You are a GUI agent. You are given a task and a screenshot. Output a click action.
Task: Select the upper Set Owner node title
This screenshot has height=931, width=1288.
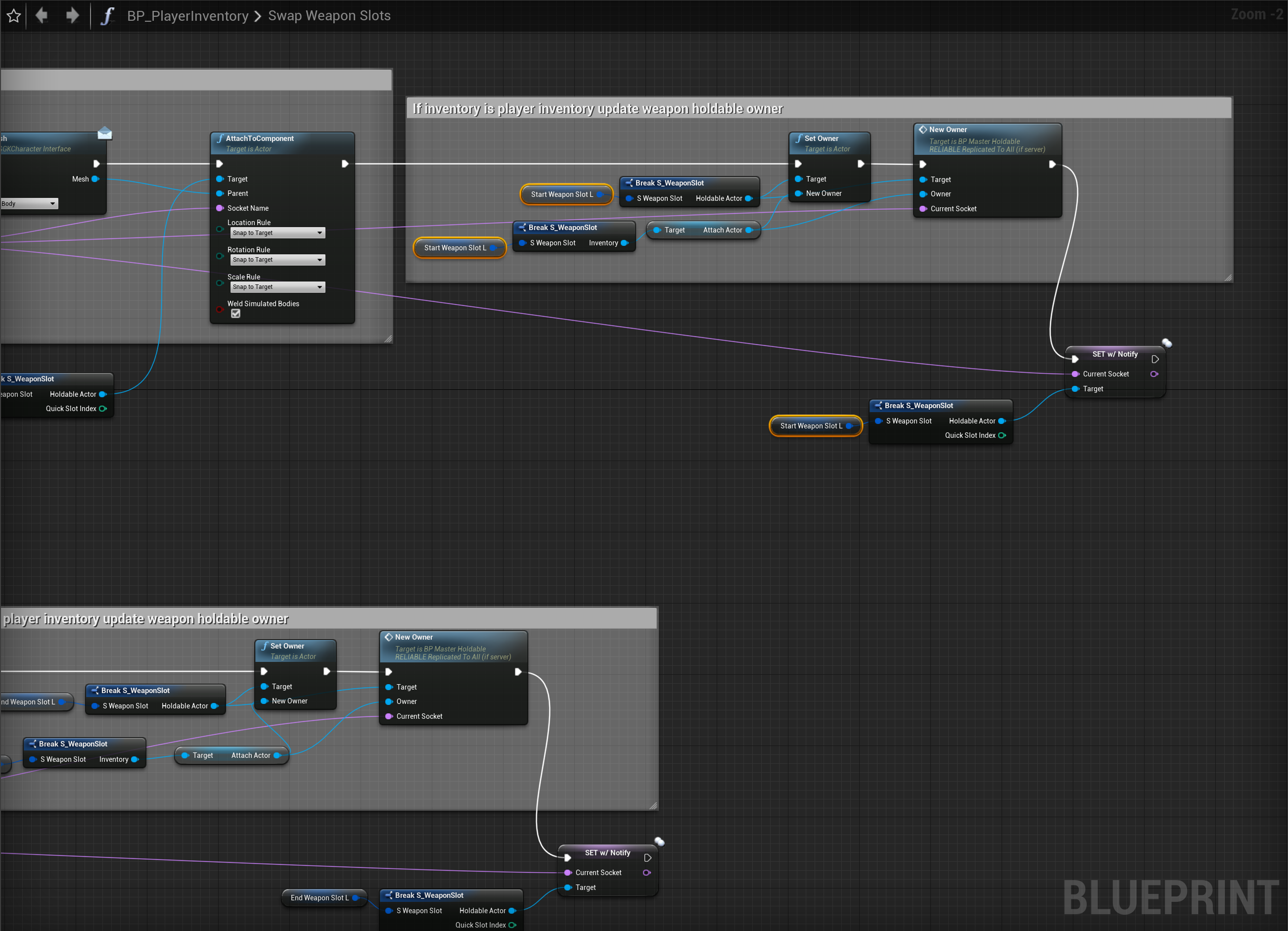point(821,138)
